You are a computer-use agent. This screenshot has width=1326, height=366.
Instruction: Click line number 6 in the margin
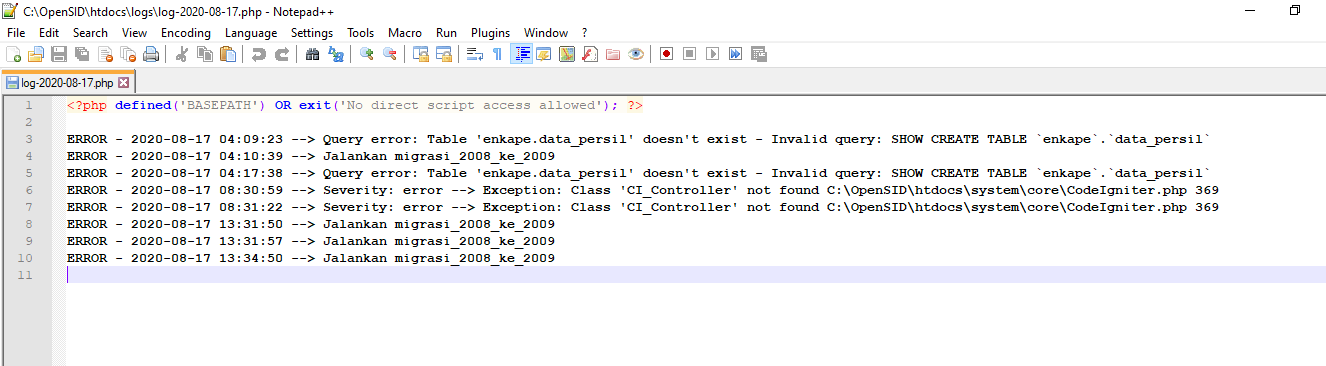pyautogui.click(x=29, y=190)
